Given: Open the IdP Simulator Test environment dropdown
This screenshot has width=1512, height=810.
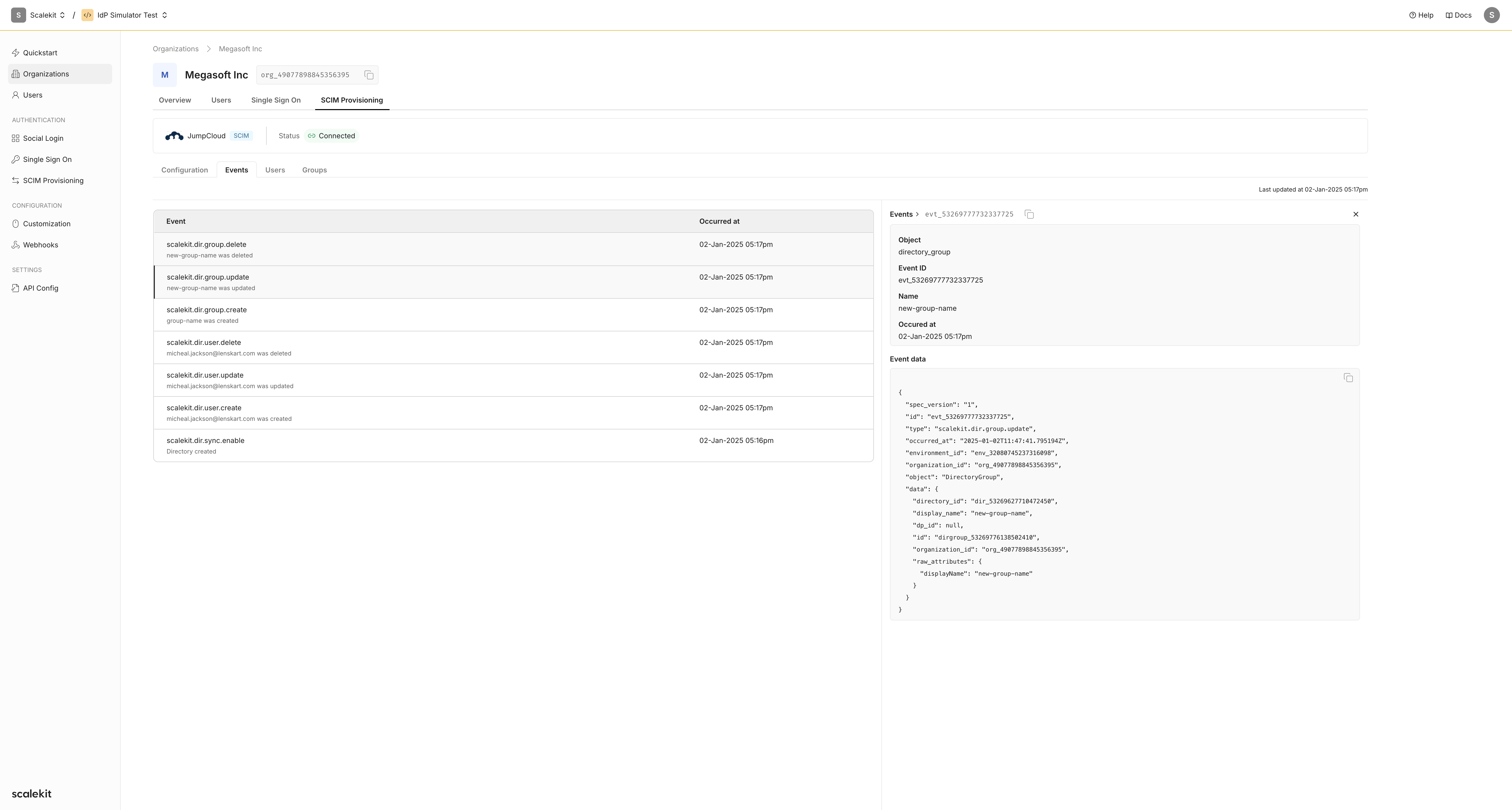Looking at the screenshot, I should click(132, 15).
